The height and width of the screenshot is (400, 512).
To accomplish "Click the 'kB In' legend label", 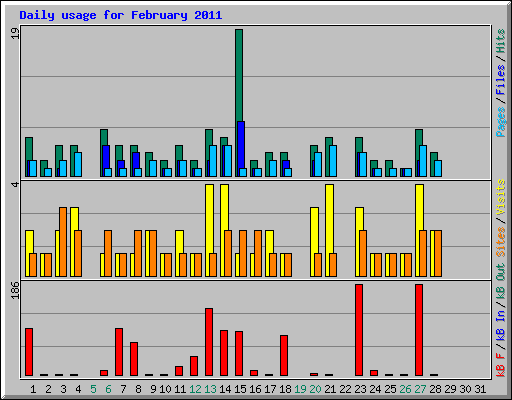I will coord(501,325).
